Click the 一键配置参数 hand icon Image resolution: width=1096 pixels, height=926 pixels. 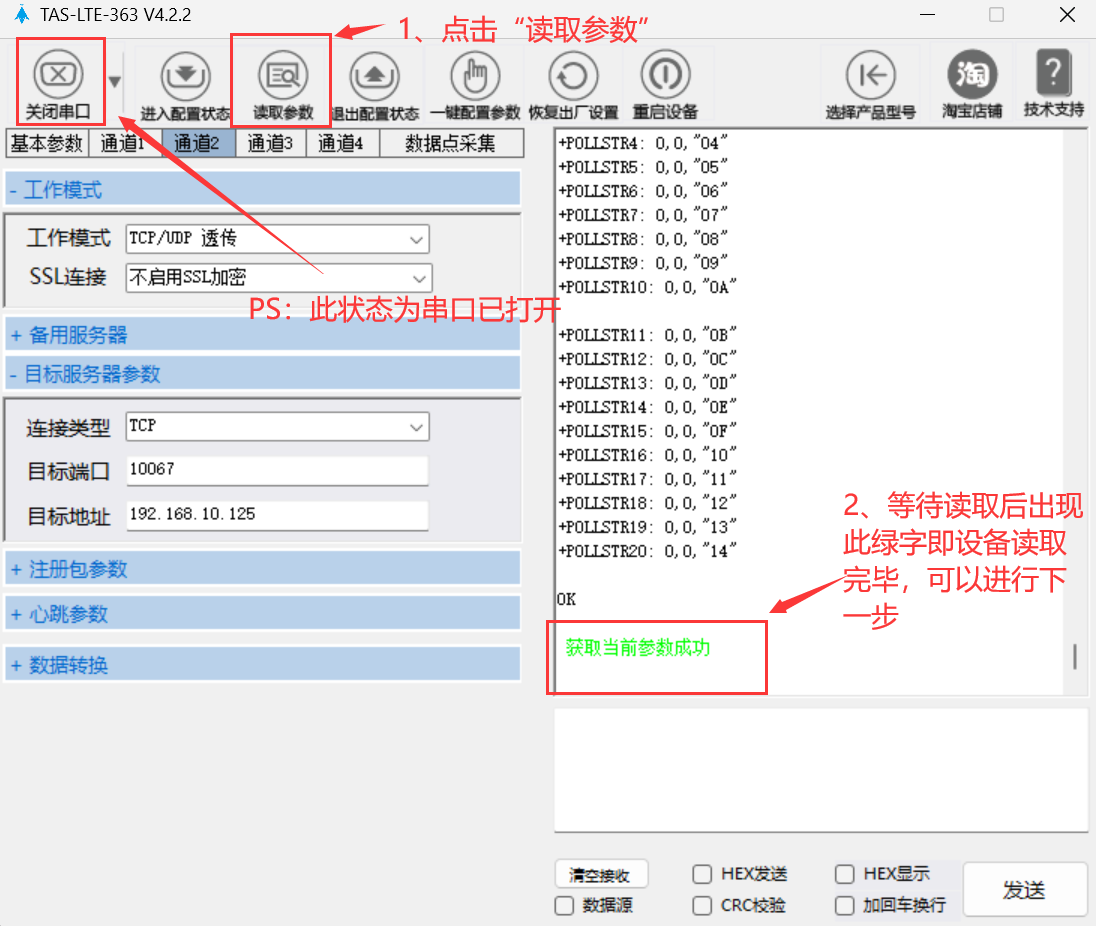click(x=475, y=76)
